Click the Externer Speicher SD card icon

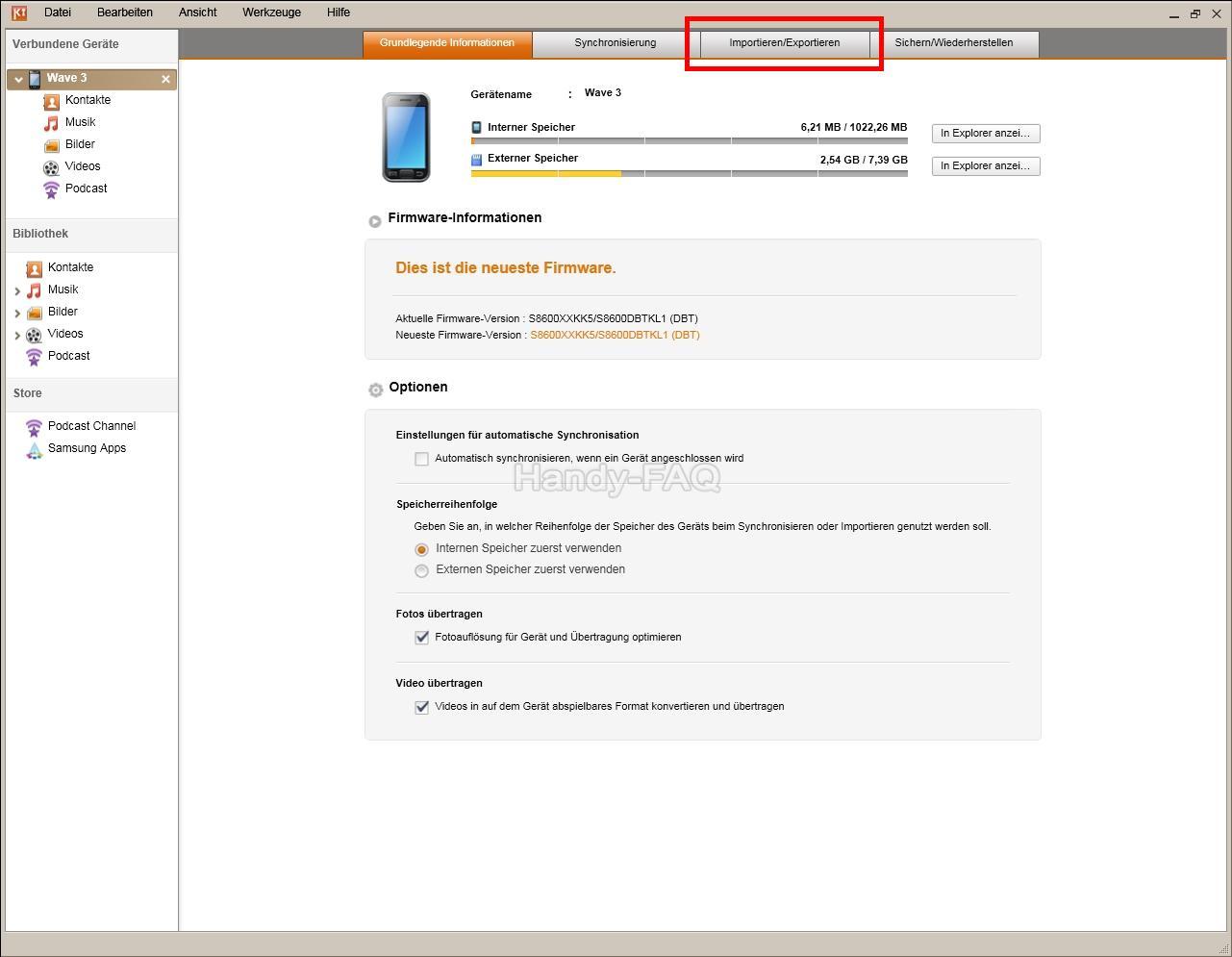click(476, 159)
